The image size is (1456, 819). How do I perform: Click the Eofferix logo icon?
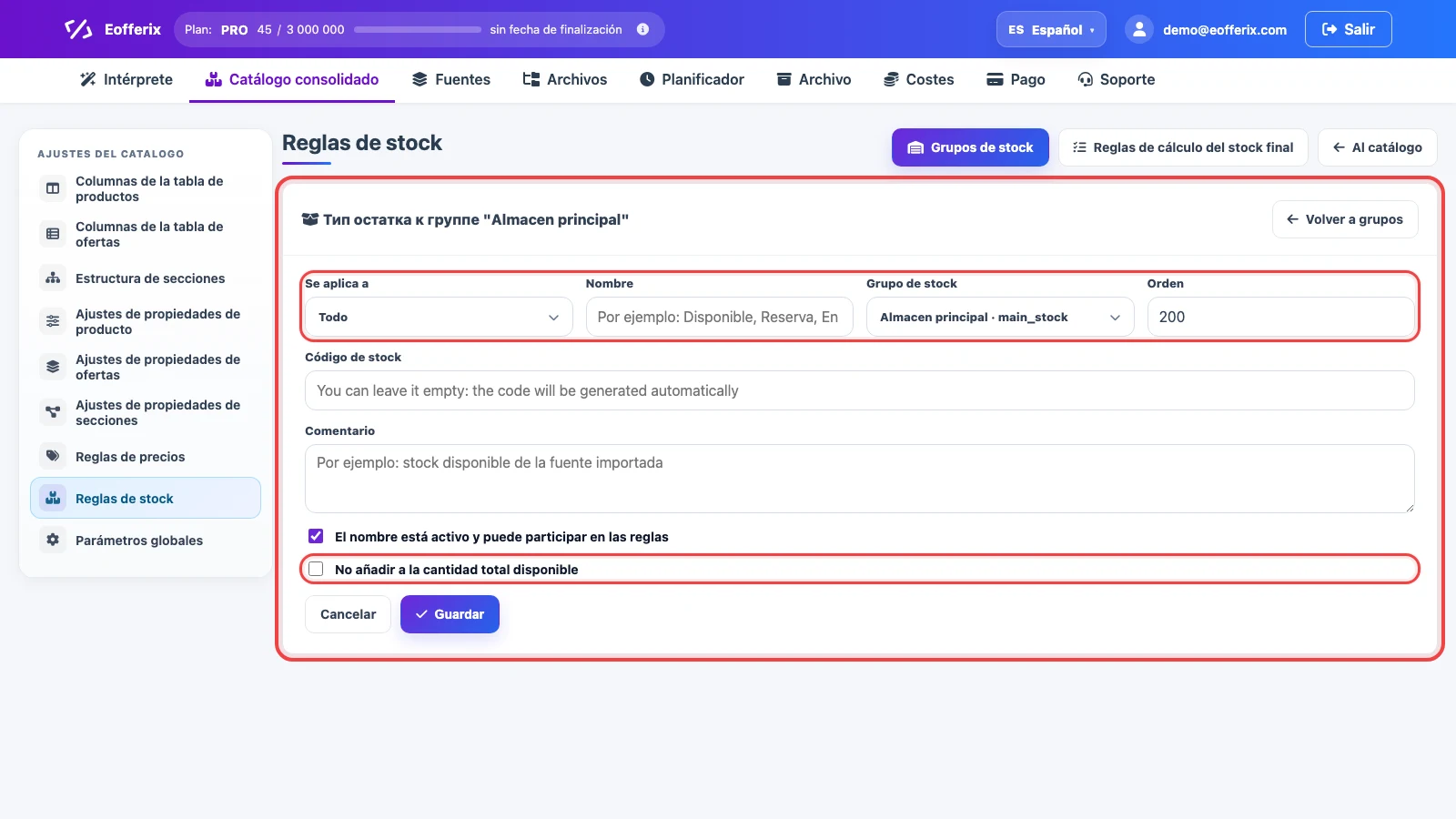point(78,29)
